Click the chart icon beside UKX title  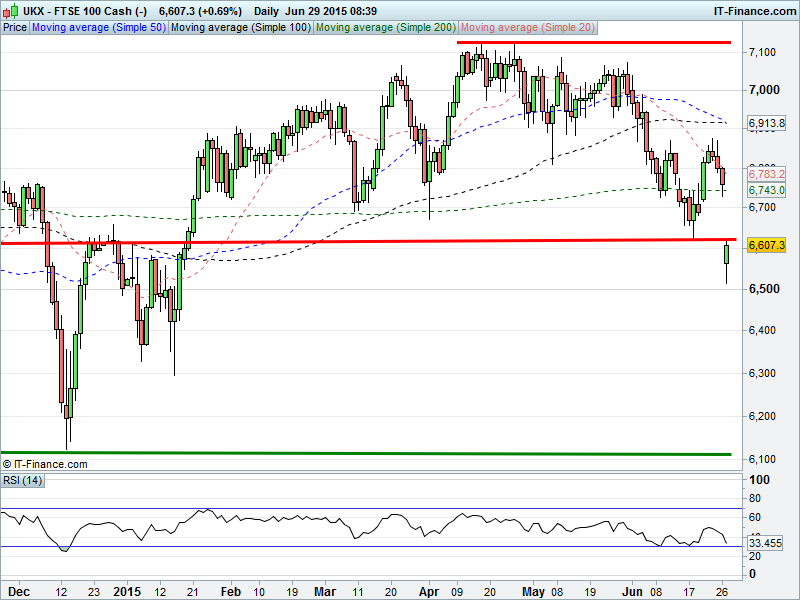coord(9,10)
